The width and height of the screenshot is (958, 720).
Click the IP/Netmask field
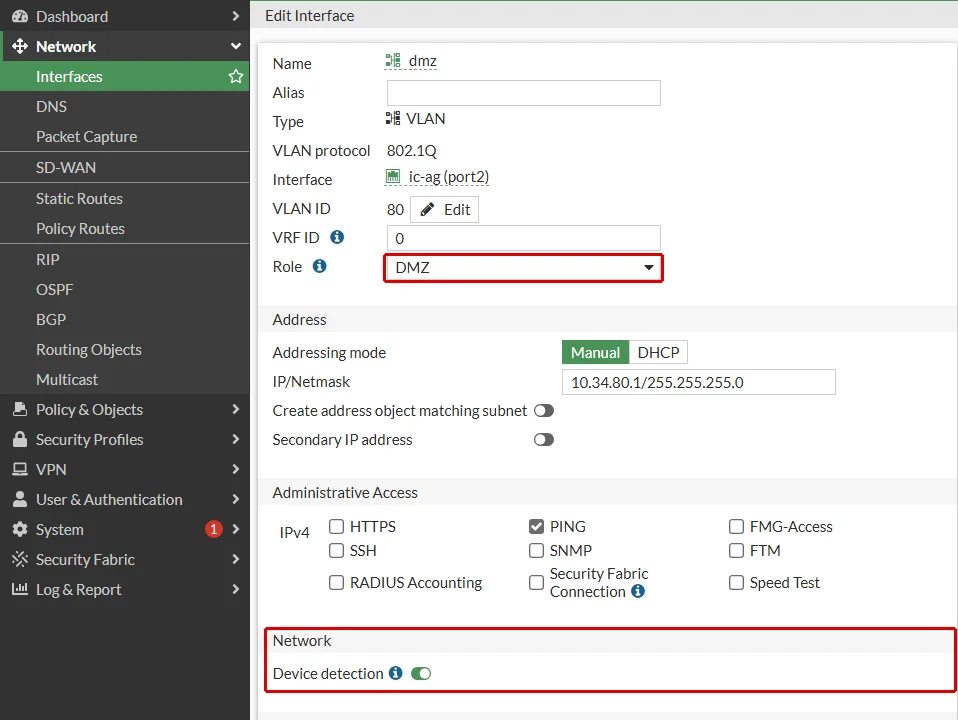pos(698,383)
